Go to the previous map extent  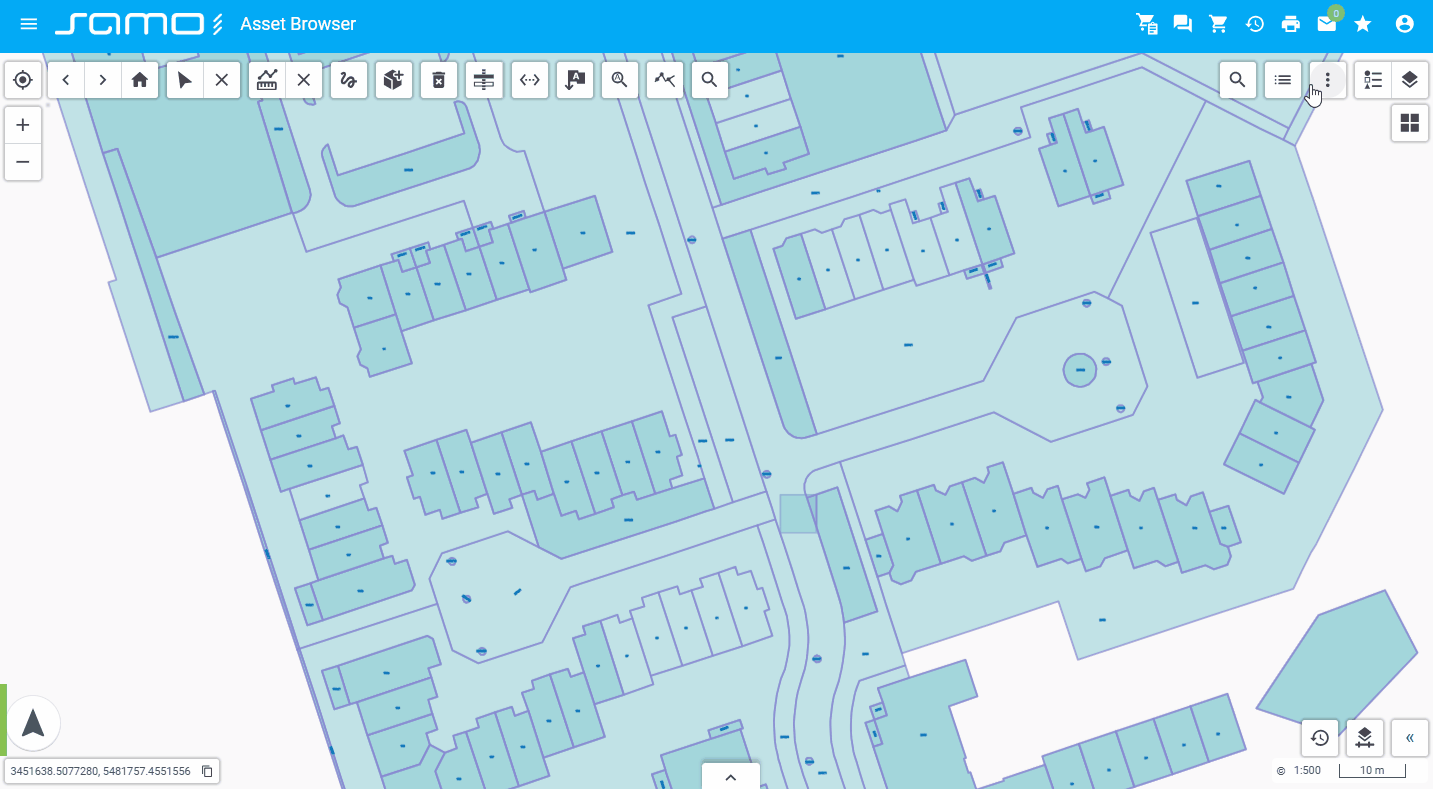pos(66,80)
